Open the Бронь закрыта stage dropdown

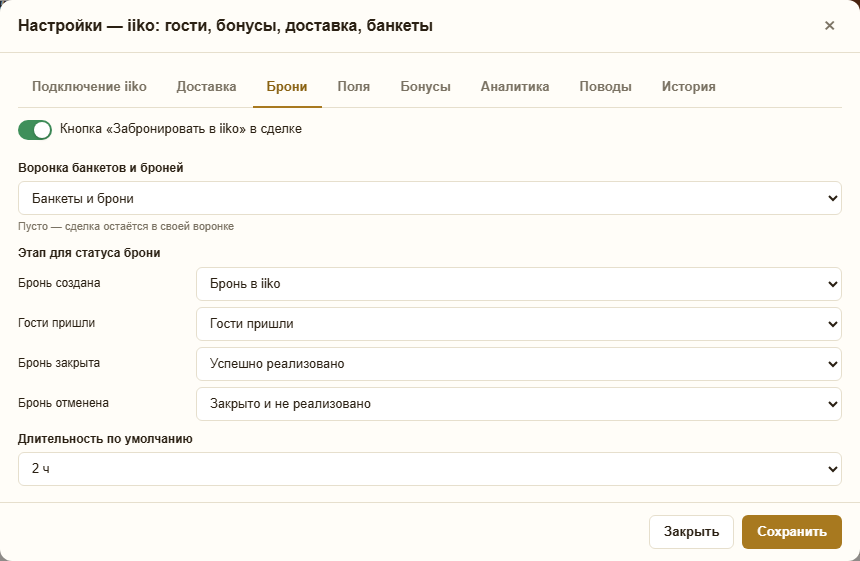[519, 364]
